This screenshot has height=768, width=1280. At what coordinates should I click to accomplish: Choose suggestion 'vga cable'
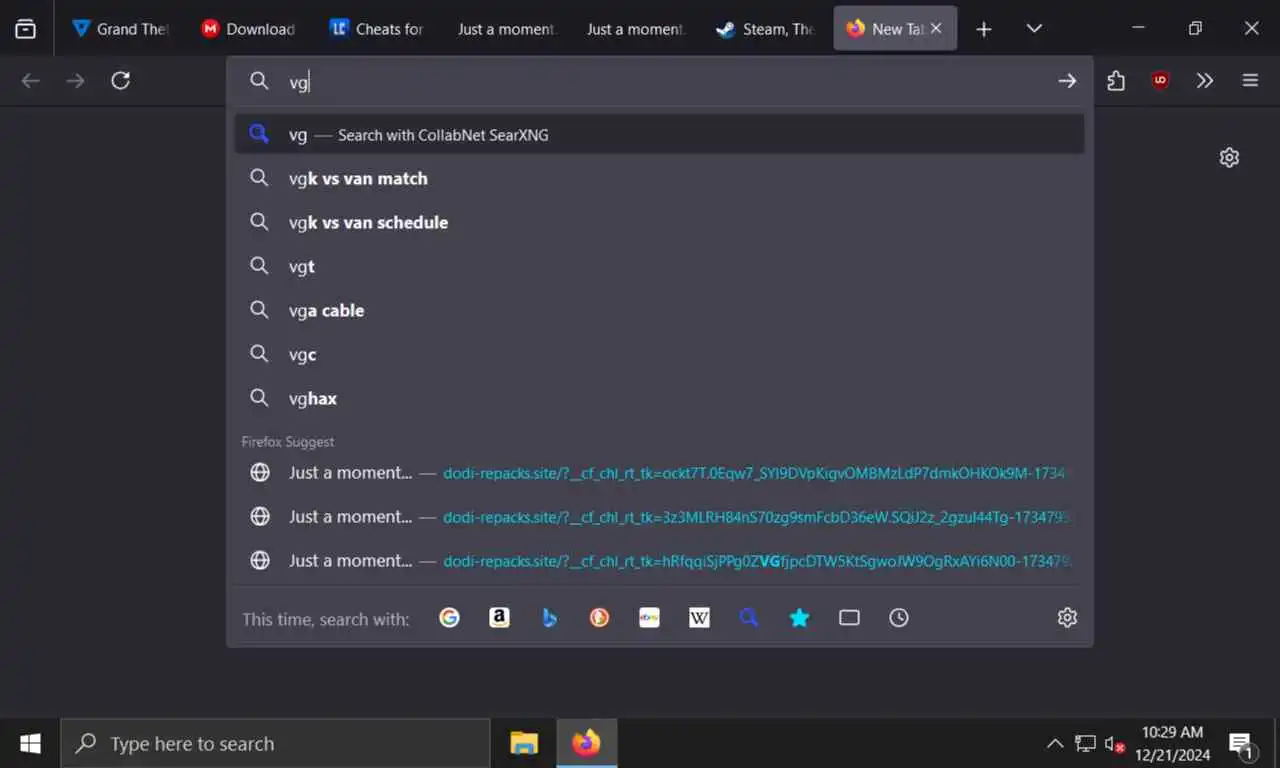pos(660,310)
